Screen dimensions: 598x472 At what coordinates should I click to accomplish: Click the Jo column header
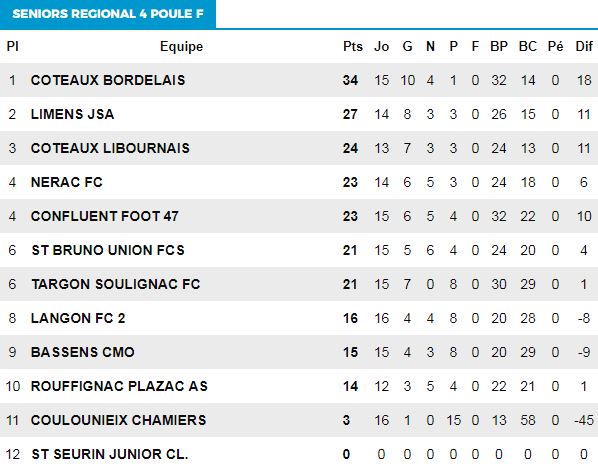(381, 46)
